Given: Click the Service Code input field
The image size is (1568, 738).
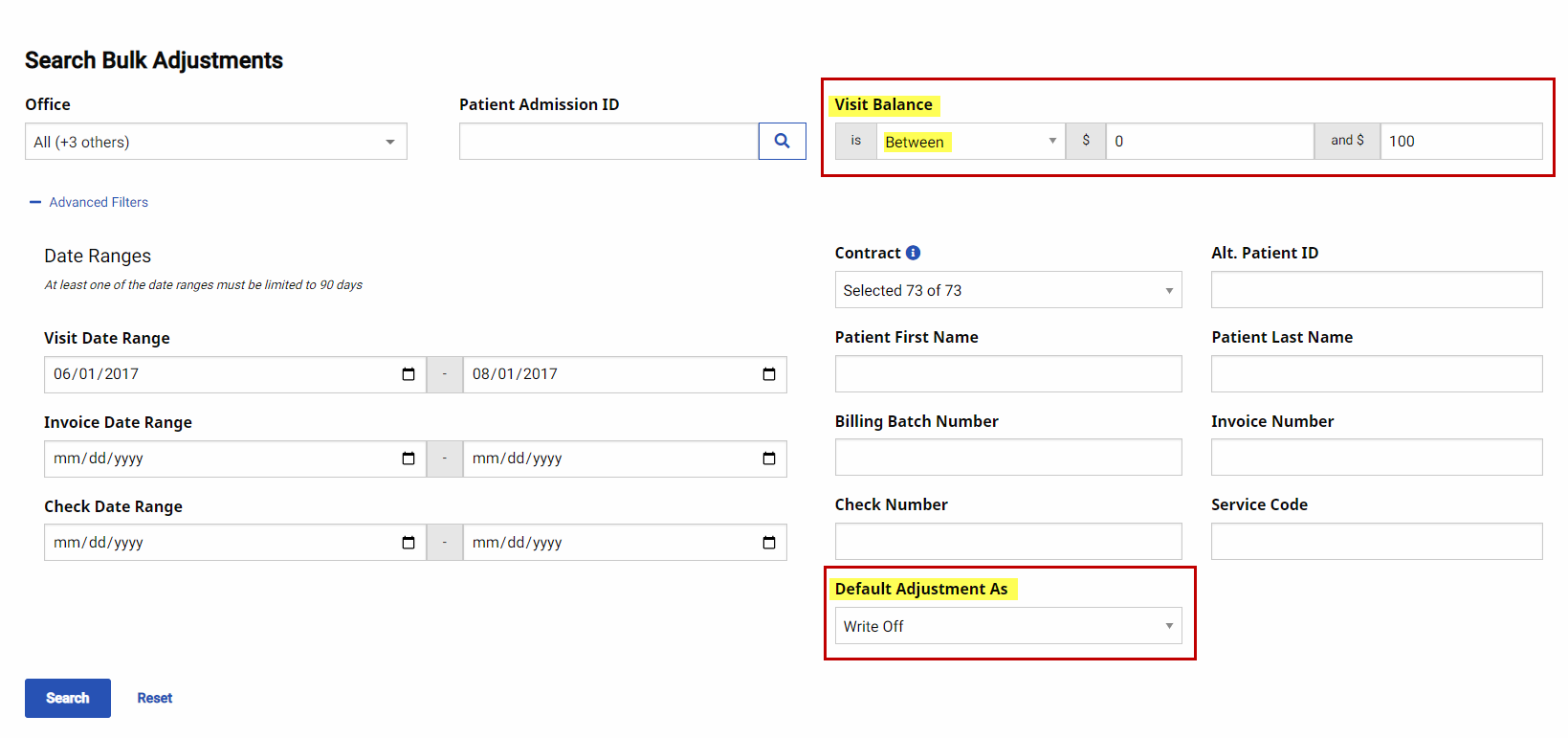Looking at the screenshot, I should tap(1376, 542).
